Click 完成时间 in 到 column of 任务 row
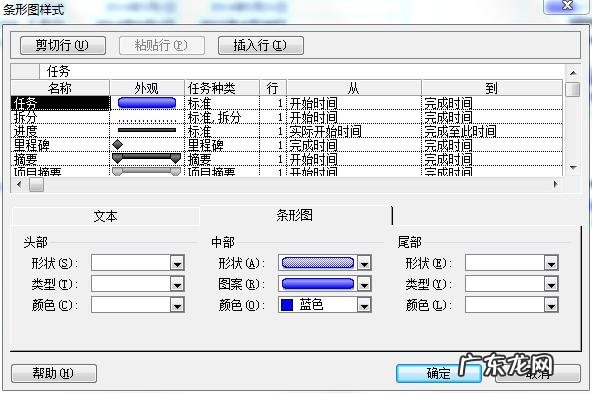 click(492, 103)
